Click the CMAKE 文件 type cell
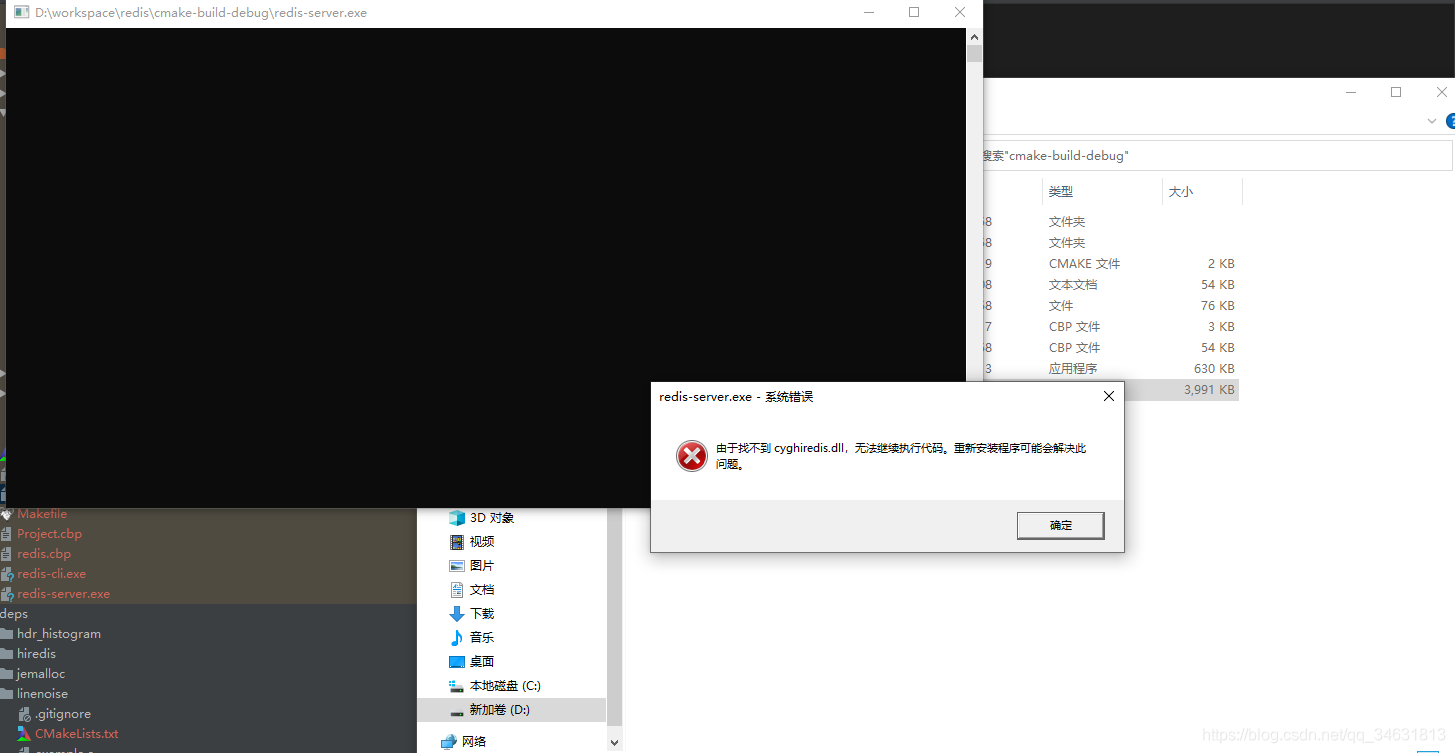Screen dimensions: 1455x753 point(1084,264)
